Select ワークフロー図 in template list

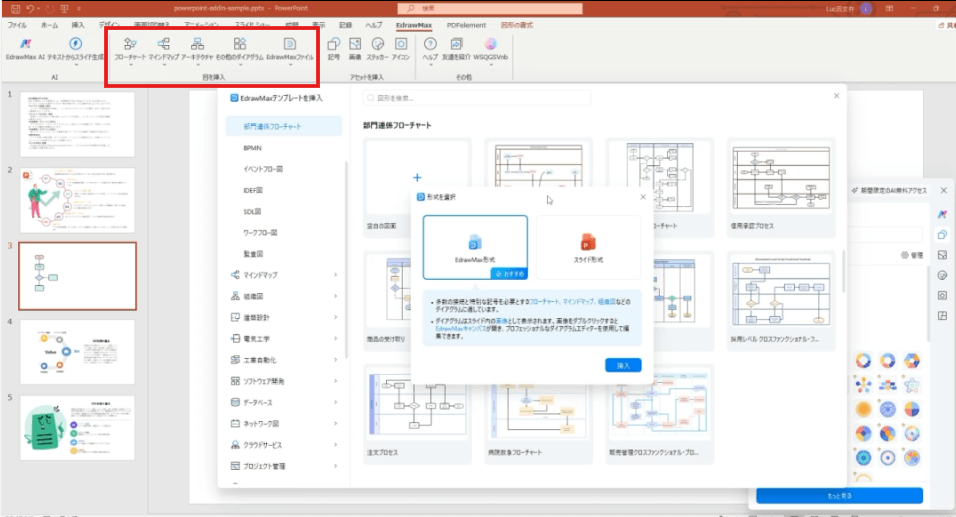point(260,232)
